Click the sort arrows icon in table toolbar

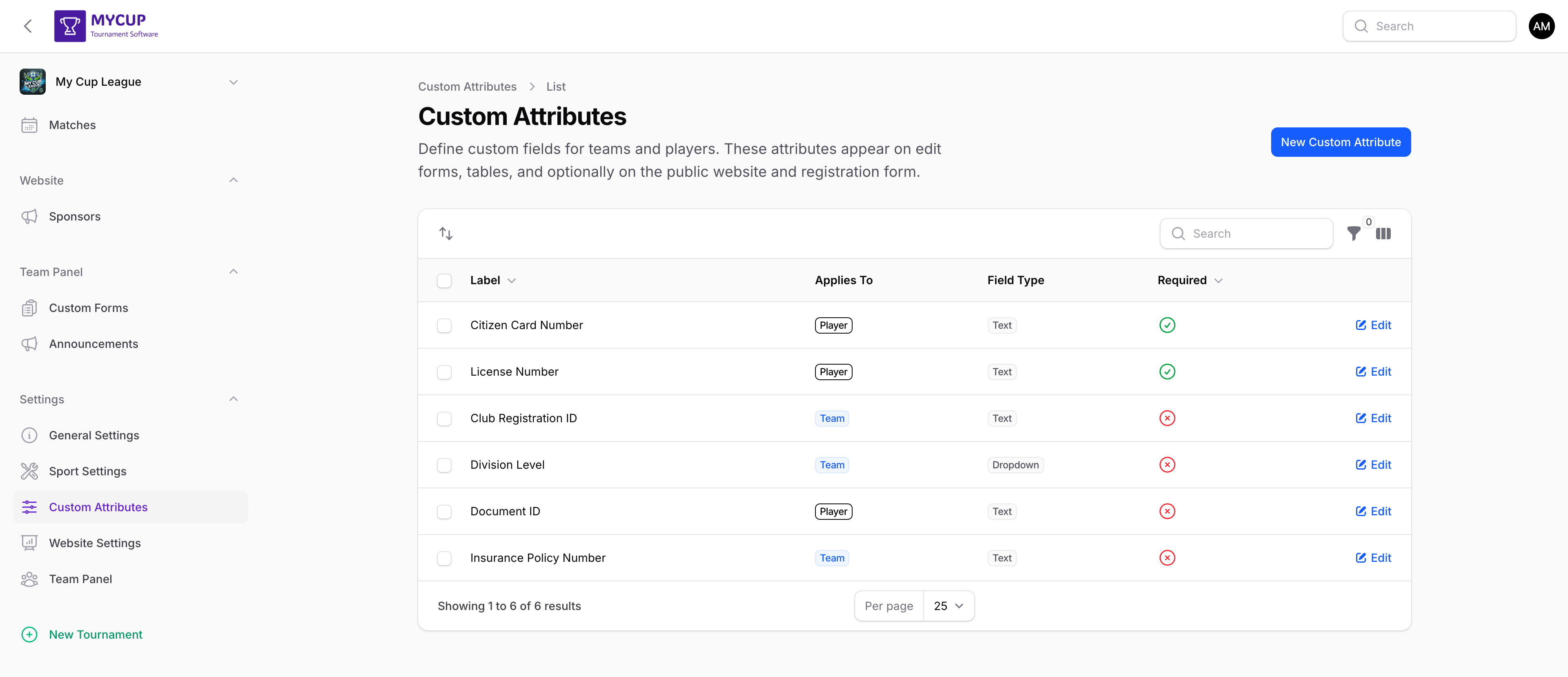[445, 233]
